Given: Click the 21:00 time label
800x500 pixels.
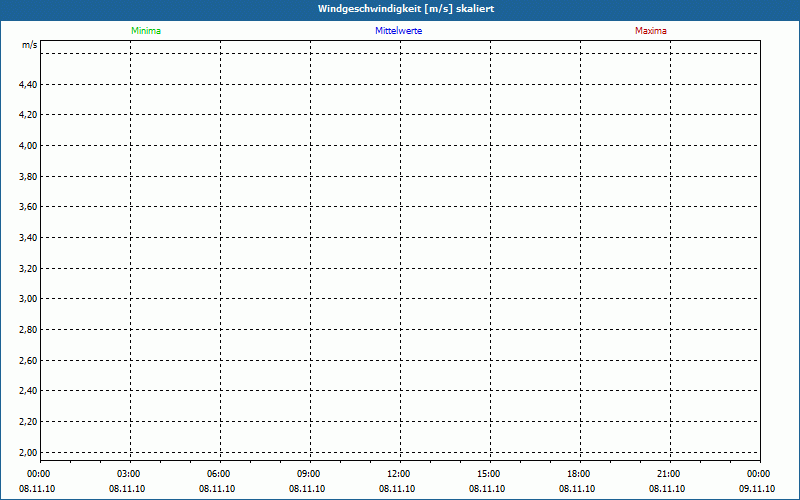Looking at the screenshot, I should pyautogui.click(x=668, y=474).
